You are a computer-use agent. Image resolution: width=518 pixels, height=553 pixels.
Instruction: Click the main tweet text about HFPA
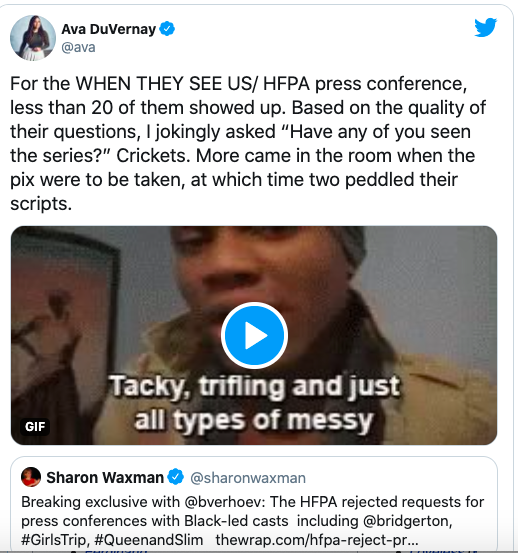click(248, 144)
